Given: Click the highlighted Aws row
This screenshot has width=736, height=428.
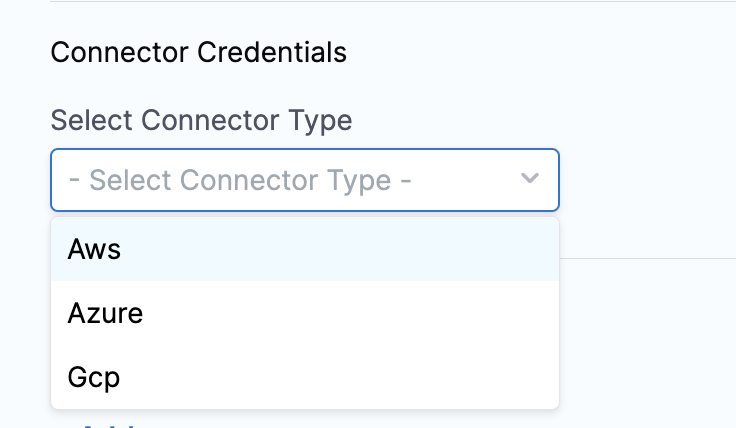Looking at the screenshot, I should pos(304,250).
